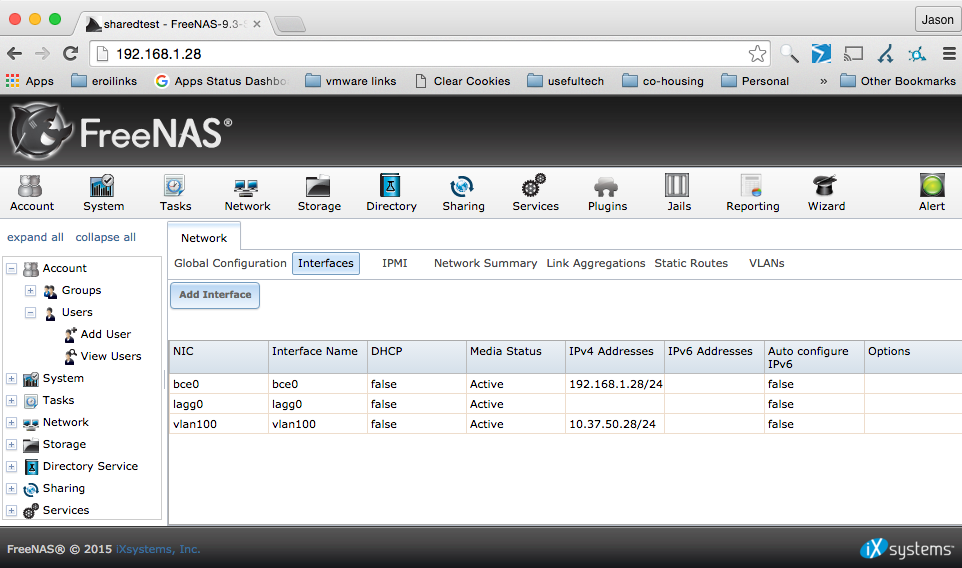Open the Apps grid shortcut in bookmarks bar

tap(29, 81)
